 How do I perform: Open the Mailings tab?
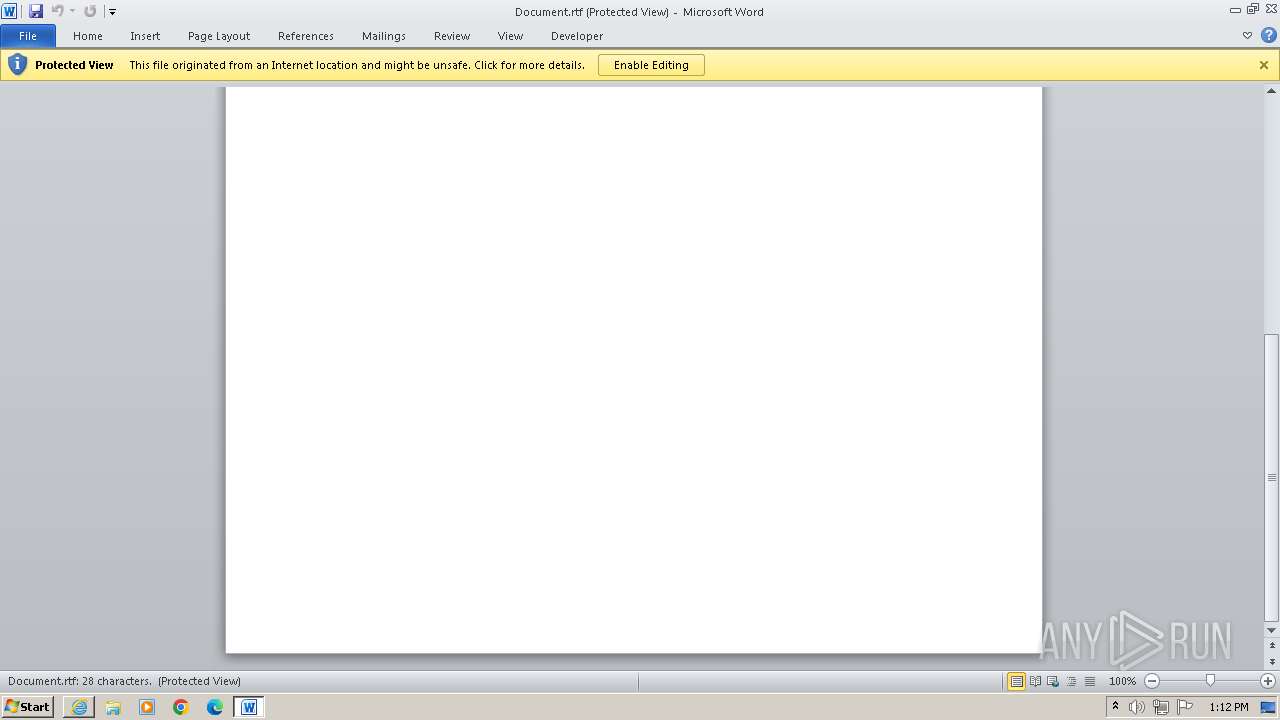tap(384, 36)
